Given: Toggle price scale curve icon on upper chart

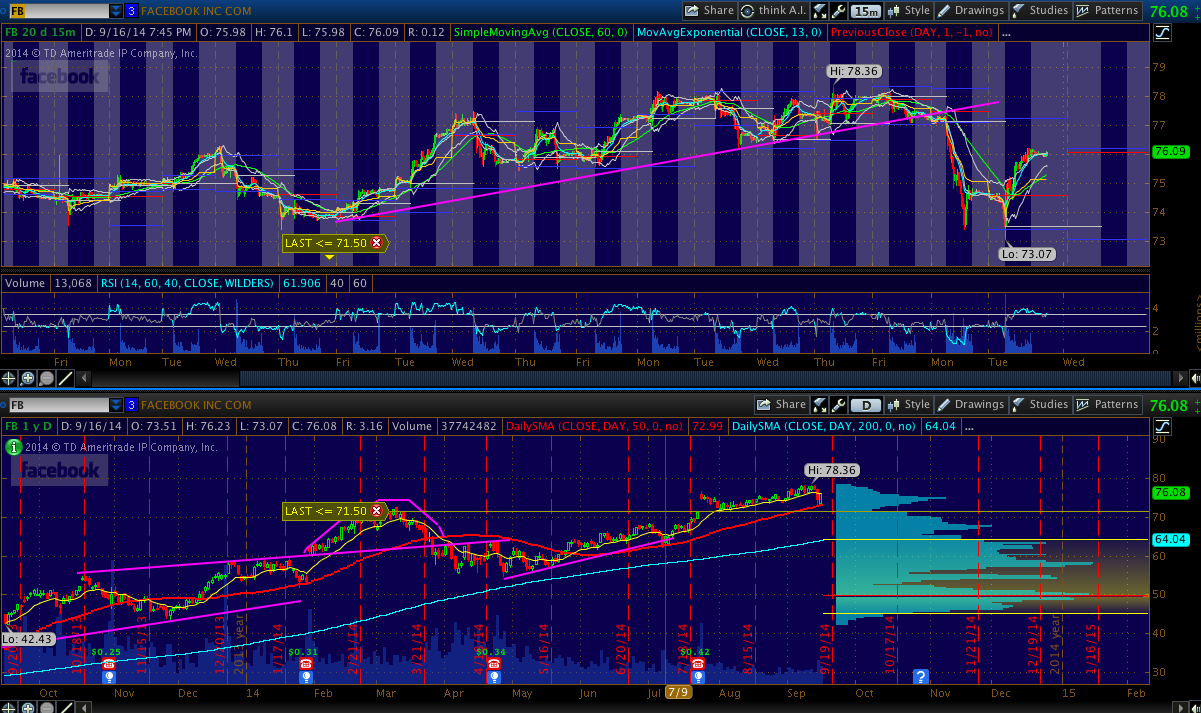Looking at the screenshot, I should pyautogui.click(x=1162, y=32).
